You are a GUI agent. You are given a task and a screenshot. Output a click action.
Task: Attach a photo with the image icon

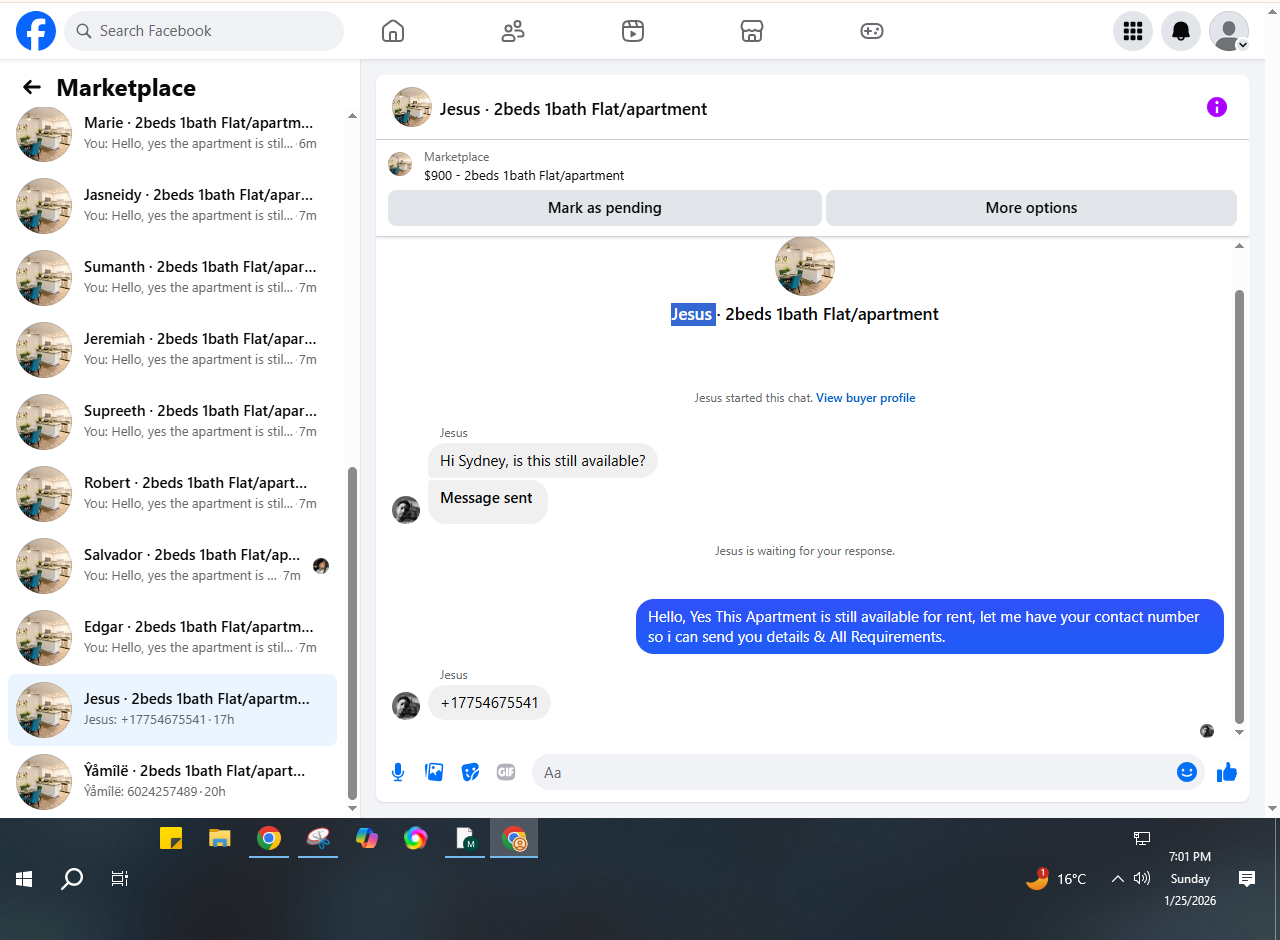pos(434,772)
